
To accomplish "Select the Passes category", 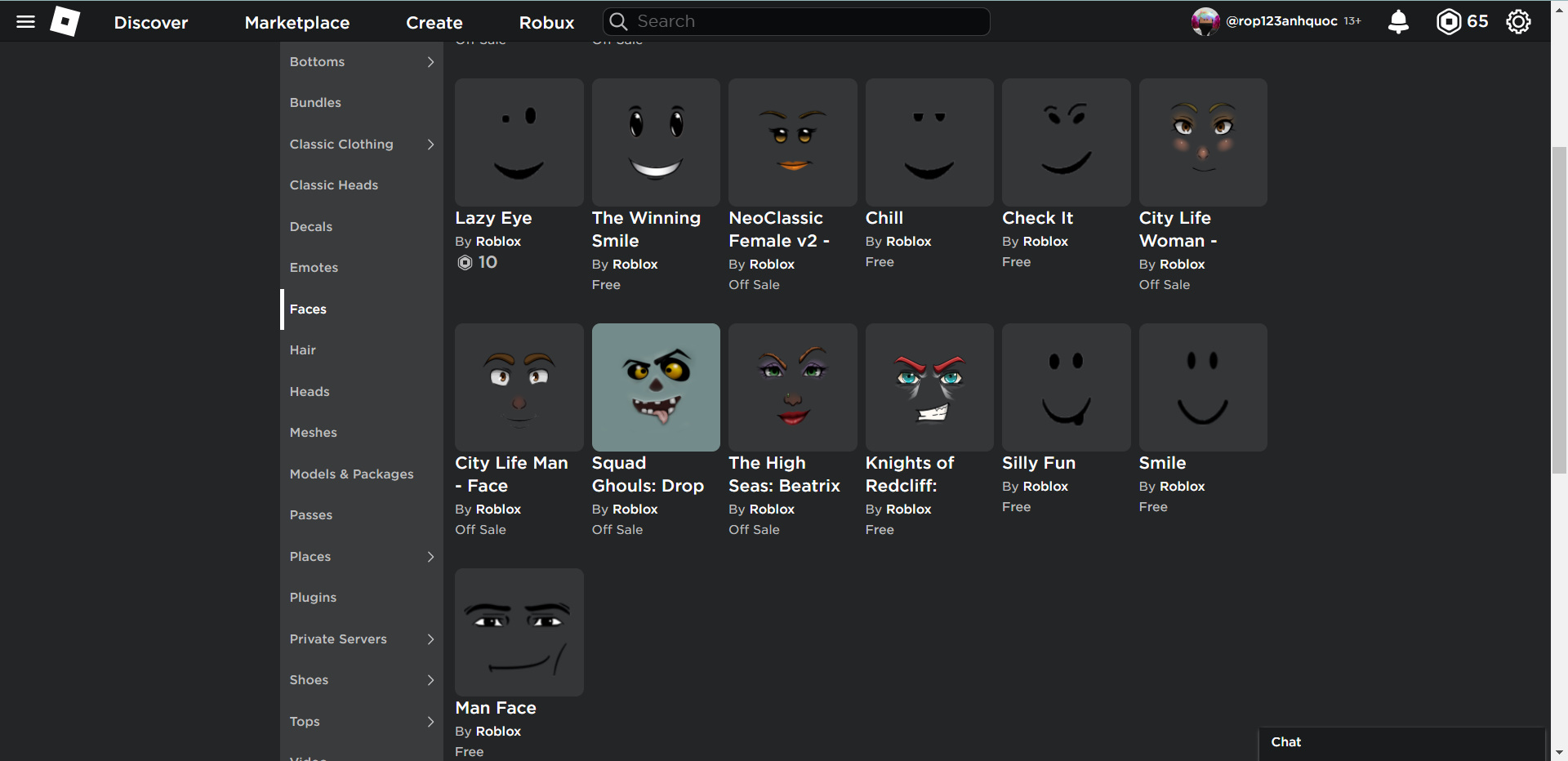I will point(362,515).
